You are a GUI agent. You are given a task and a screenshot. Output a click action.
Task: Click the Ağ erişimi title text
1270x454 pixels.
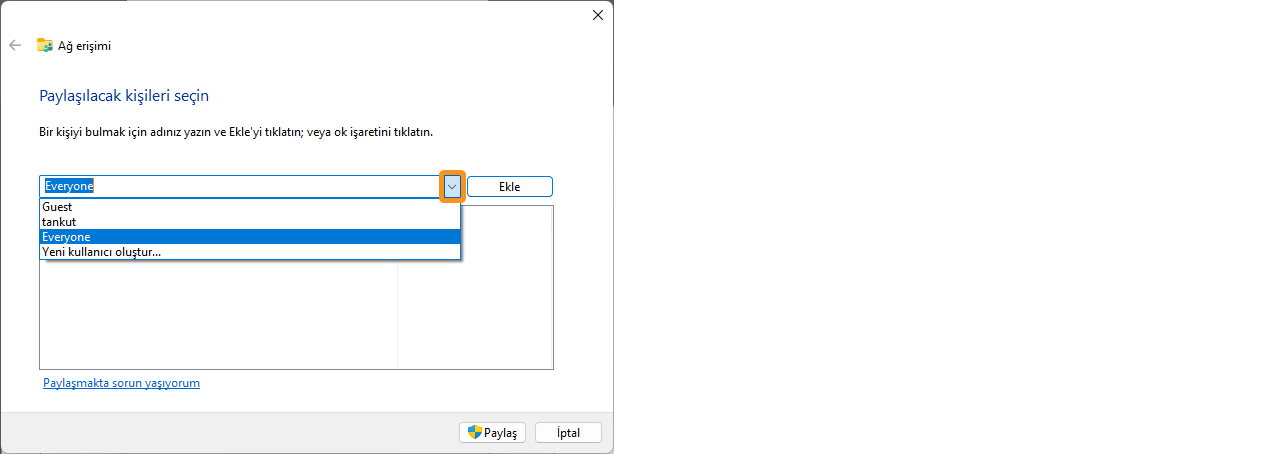[85, 45]
